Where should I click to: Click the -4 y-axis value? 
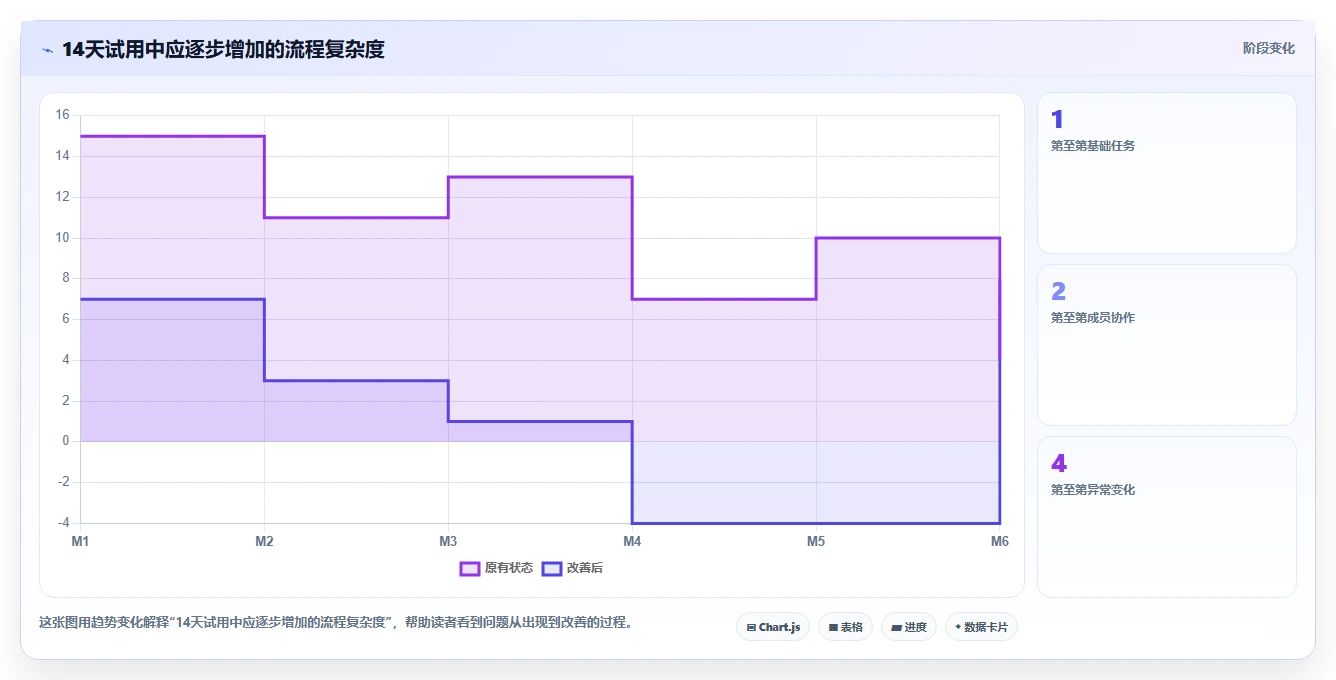(x=62, y=523)
